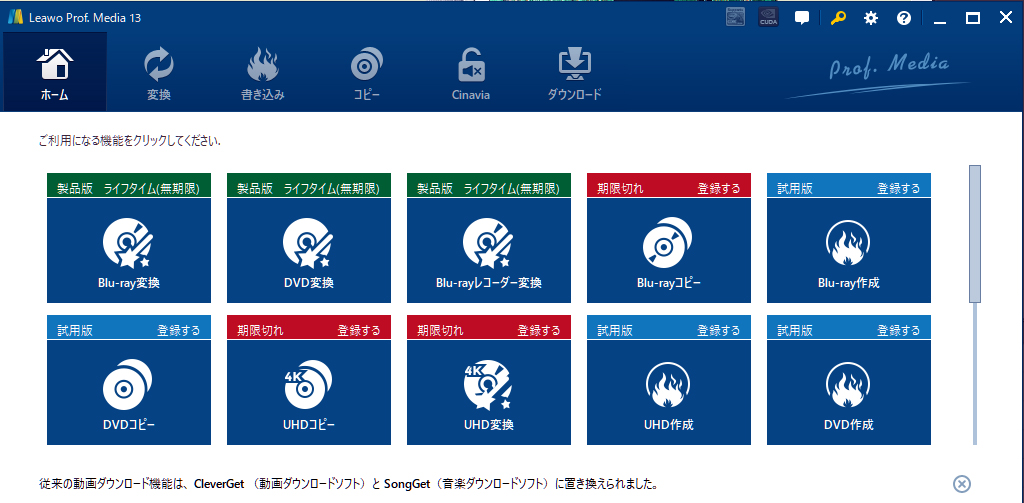Image resolution: width=1024 pixels, height=503 pixels.
Task: Maximize the Leawo Prof. Media window
Action: 973,18
